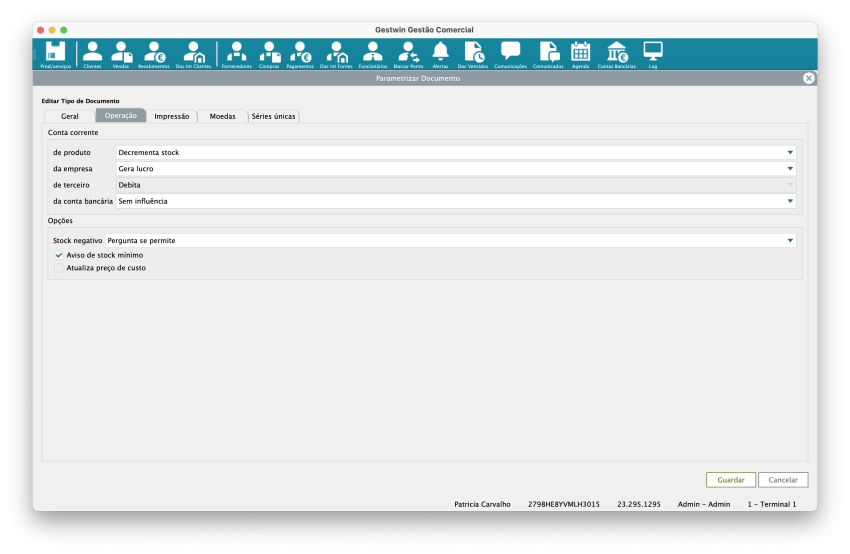The image size is (850, 554).
Task: Select the Séries únicas tab
Action: (273, 116)
